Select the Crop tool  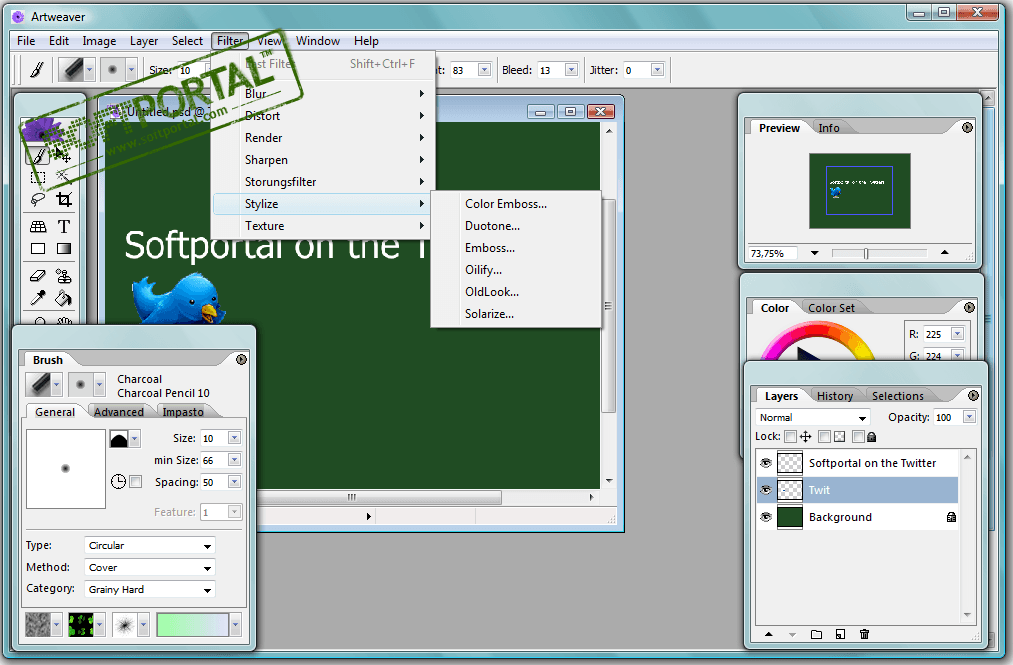pos(64,199)
